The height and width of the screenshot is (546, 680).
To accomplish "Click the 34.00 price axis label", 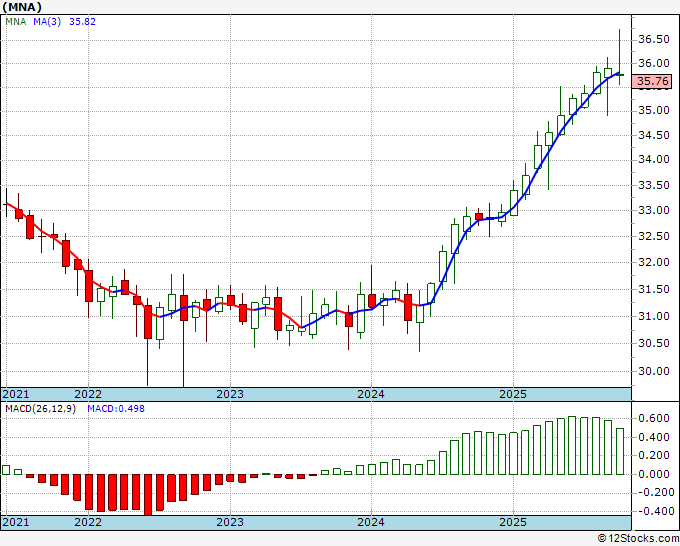I will pyautogui.click(x=654, y=160).
